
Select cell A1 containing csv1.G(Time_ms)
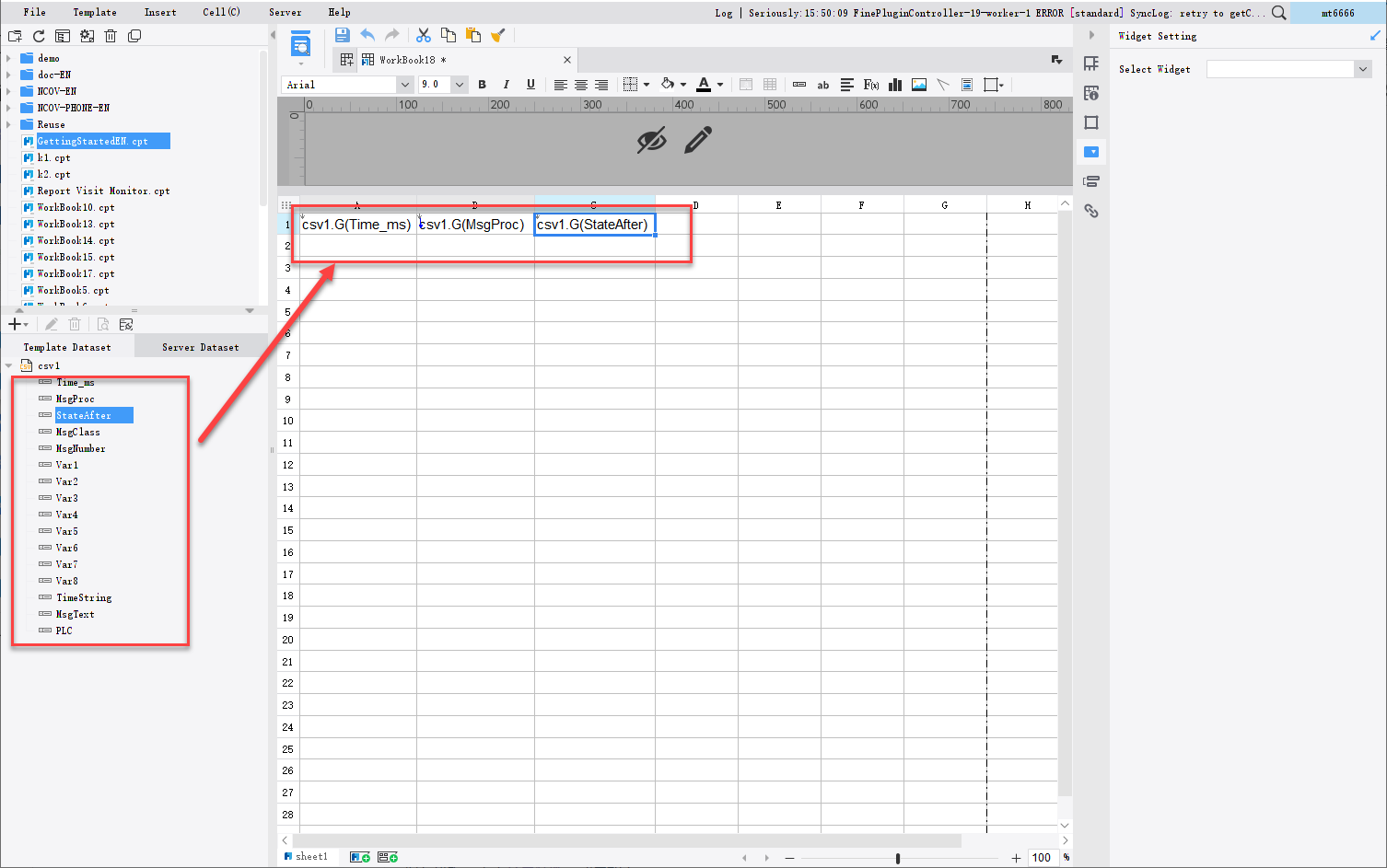click(x=357, y=225)
